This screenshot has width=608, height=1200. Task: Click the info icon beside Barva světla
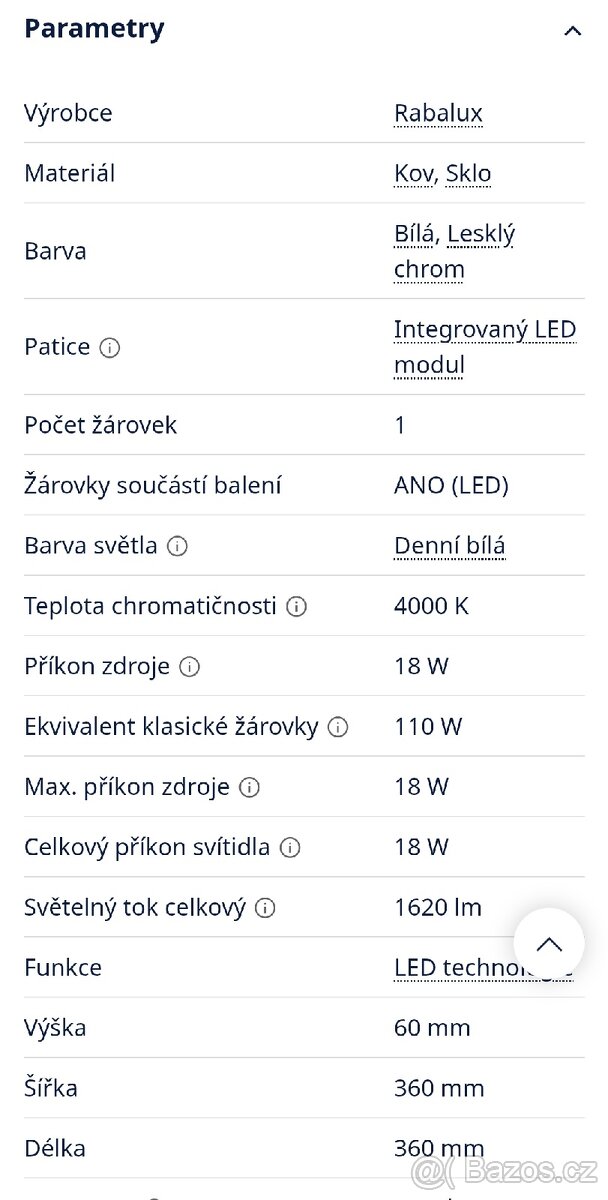(177, 547)
